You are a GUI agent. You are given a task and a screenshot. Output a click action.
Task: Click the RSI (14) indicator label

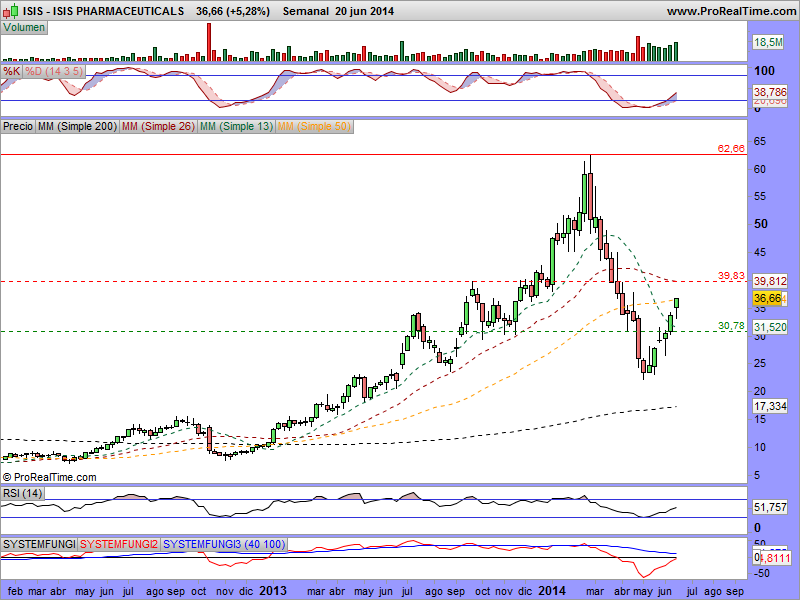(22, 493)
